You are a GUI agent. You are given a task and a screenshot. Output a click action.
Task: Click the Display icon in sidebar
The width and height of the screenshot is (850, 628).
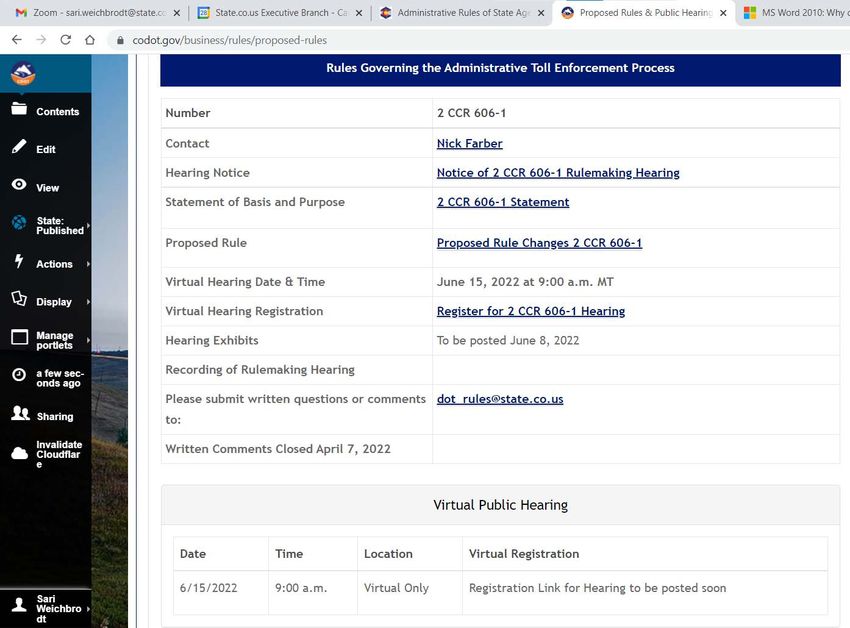click(19, 298)
